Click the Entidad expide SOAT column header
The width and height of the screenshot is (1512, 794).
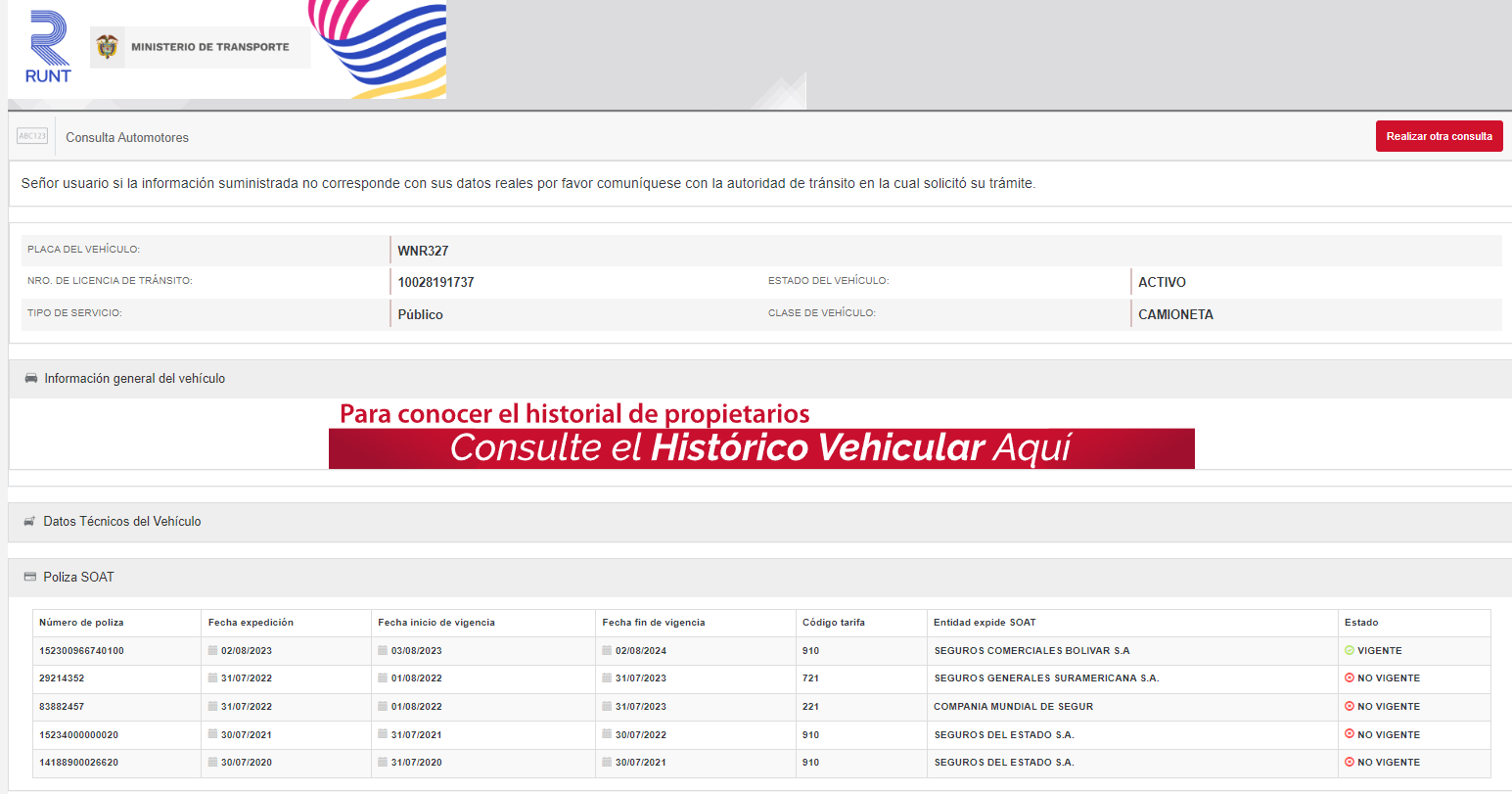(x=984, y=623)
